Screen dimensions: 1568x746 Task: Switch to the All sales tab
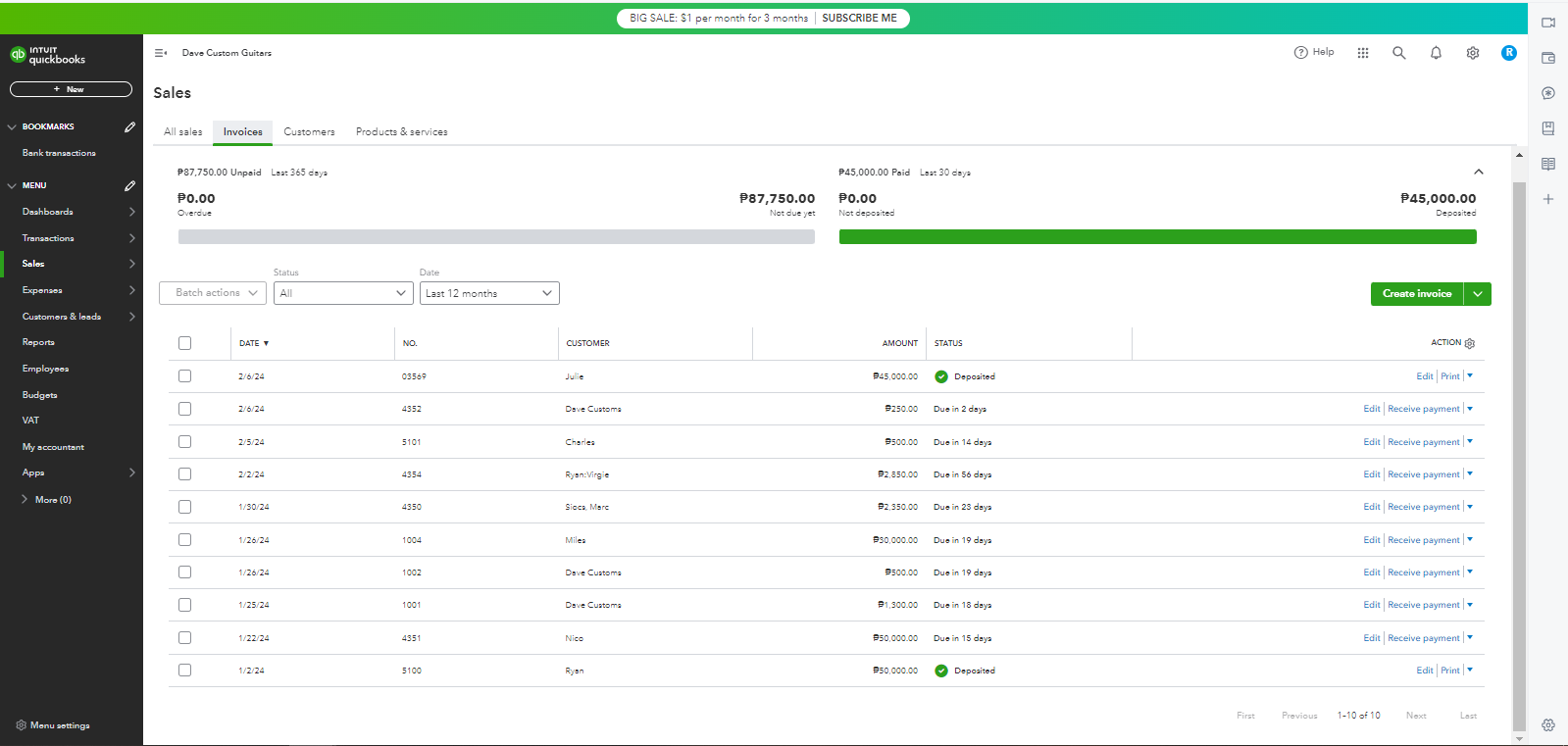(183, 132)
